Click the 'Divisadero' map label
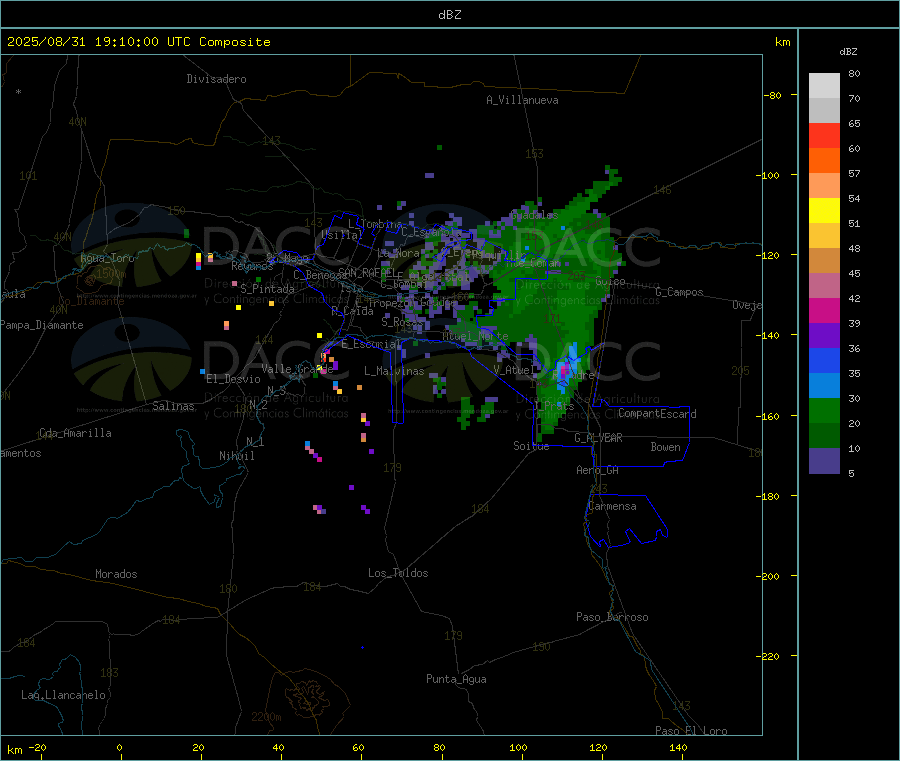The width and height of the screenshot is (900, 761). click(x=216, y=79)
